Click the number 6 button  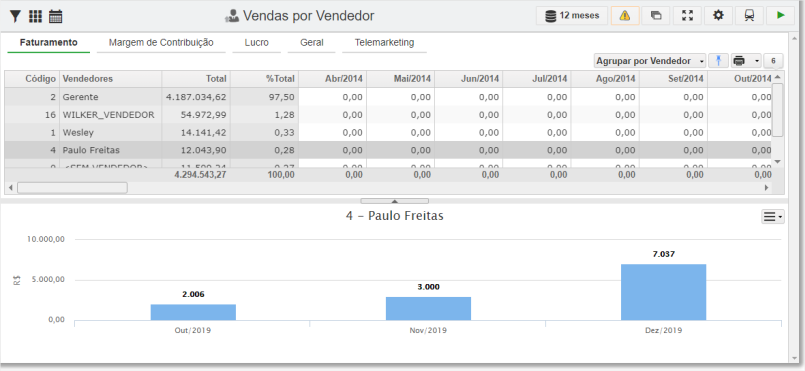(x=773, y=61)
